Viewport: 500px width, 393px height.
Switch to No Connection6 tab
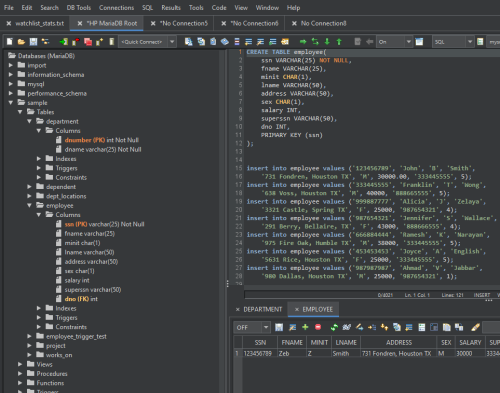(x=255, y=23)
